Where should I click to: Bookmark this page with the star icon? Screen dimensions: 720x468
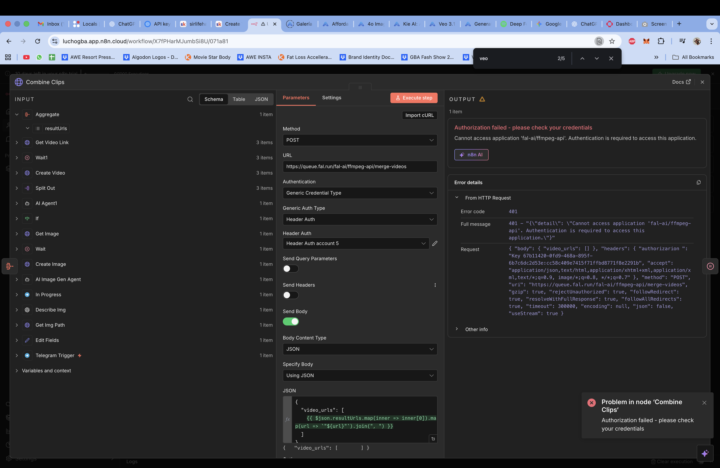tap(612, 41)
